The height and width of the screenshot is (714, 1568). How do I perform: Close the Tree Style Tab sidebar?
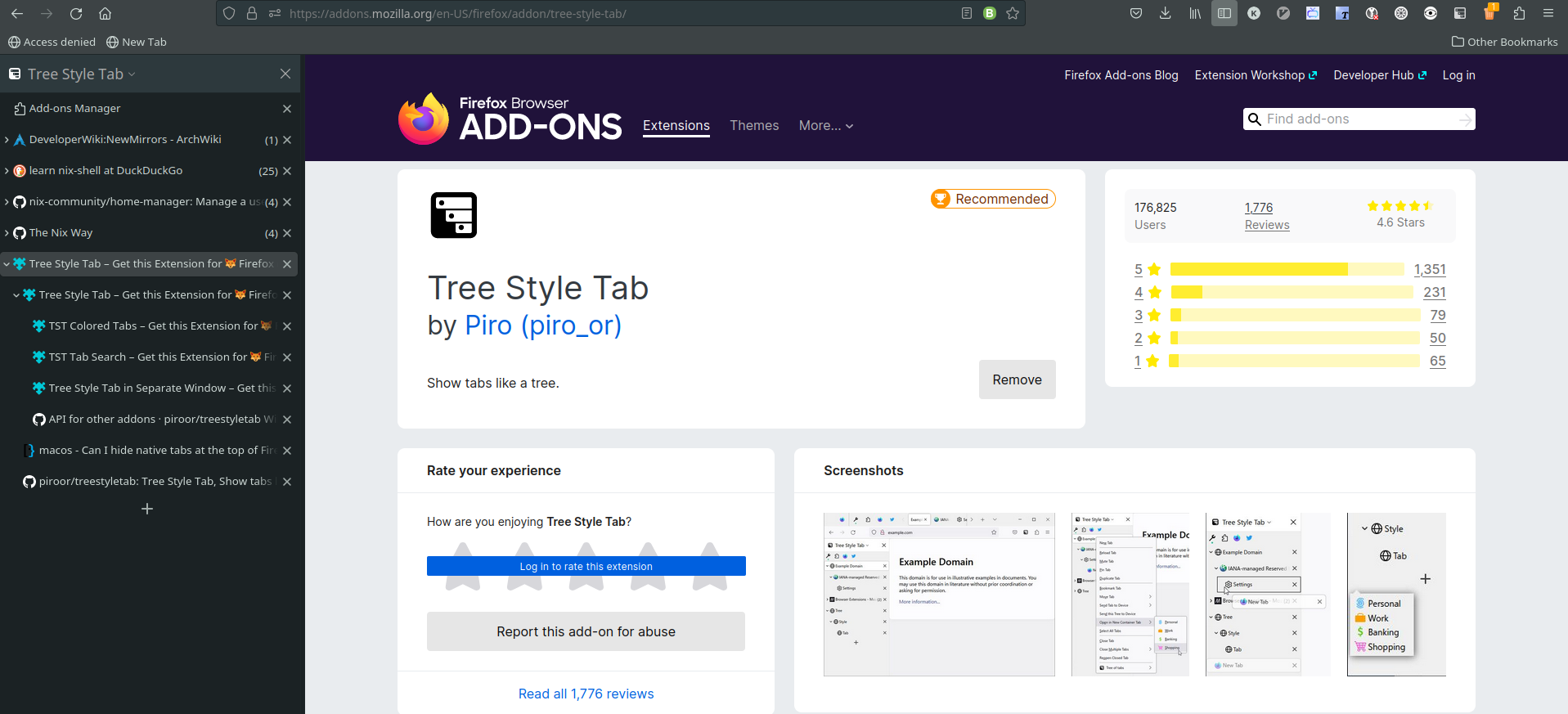[x=285, y=74]
